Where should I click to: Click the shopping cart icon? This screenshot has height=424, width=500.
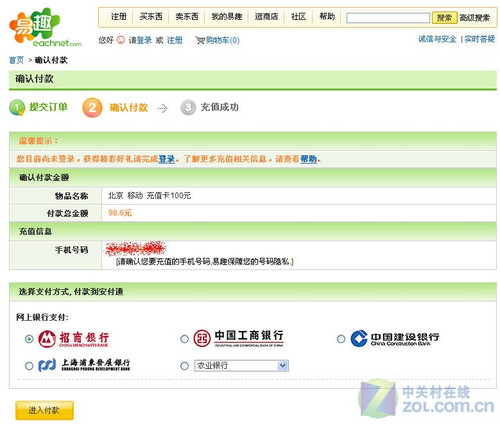pos(200,40)
